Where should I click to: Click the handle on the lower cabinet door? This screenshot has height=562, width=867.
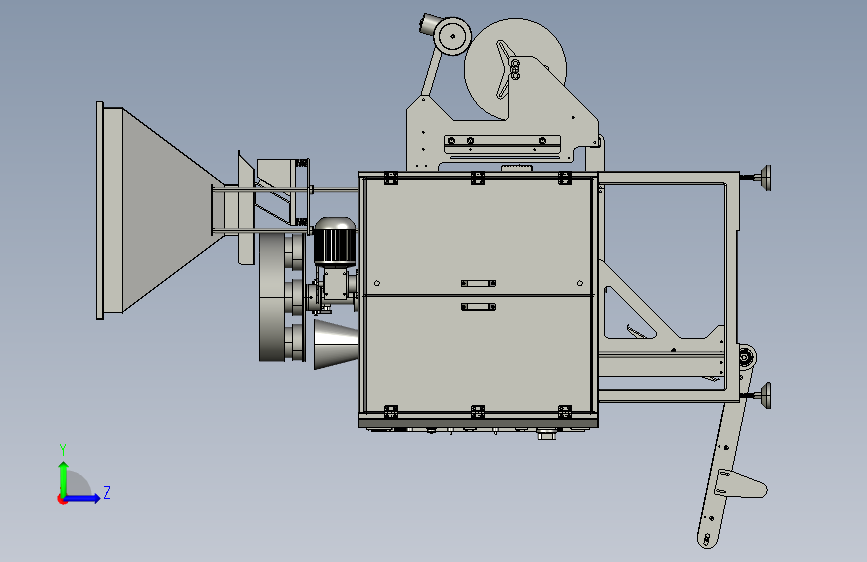[x=478, y=306]
